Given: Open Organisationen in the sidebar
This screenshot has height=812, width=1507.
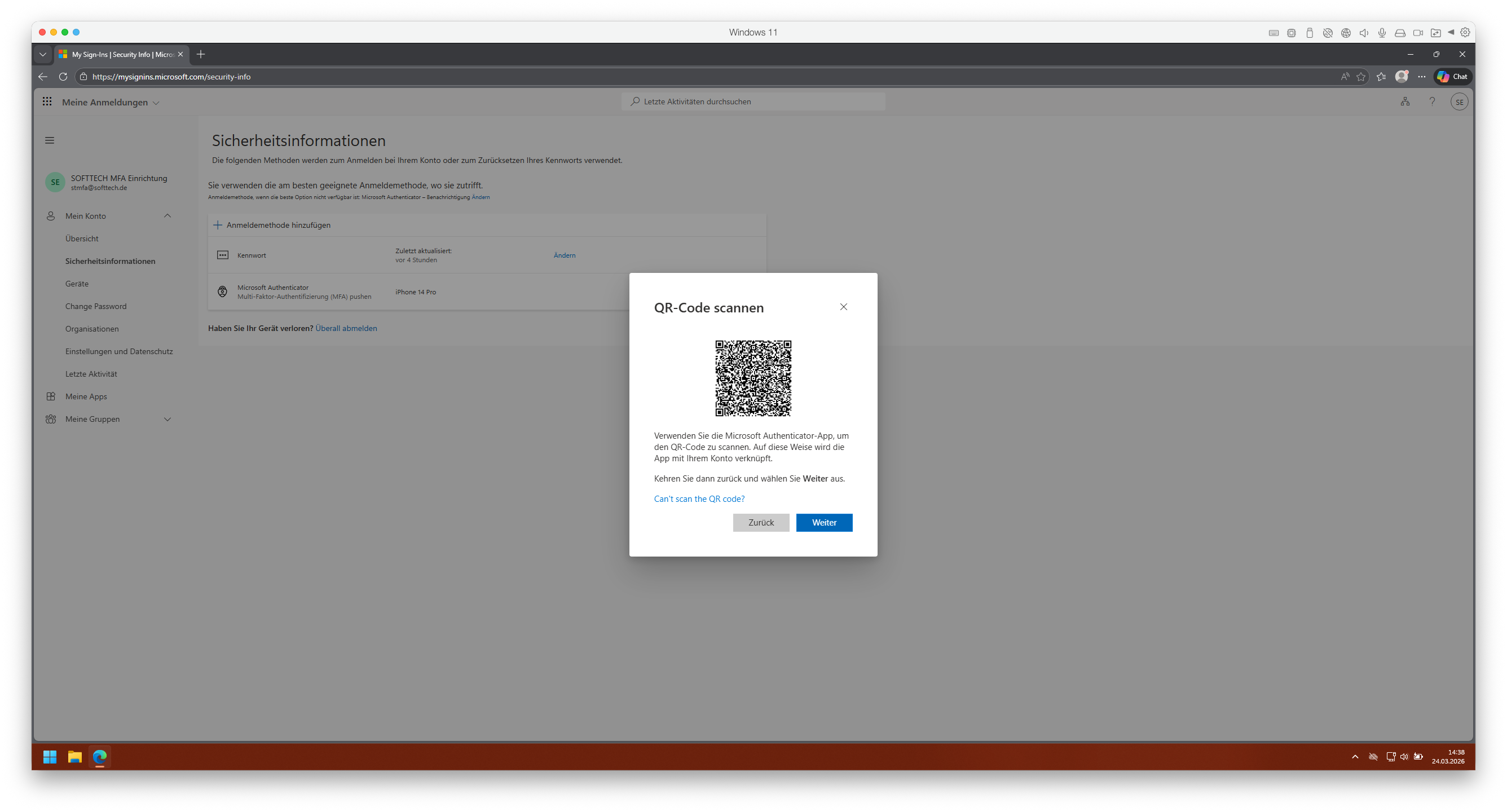Looking at the screenshot, I should click(92, 329).
